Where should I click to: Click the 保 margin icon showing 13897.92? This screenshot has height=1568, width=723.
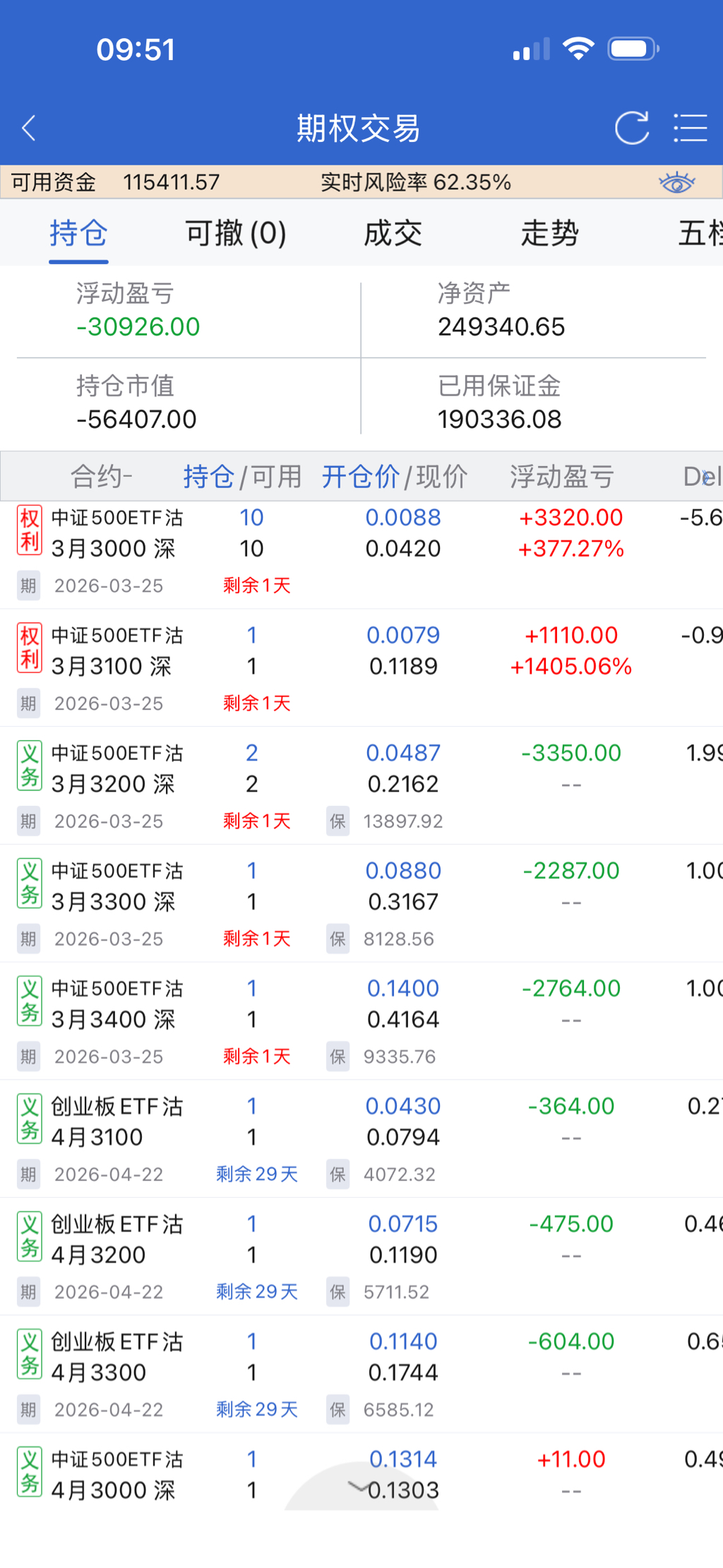point(337,821)
